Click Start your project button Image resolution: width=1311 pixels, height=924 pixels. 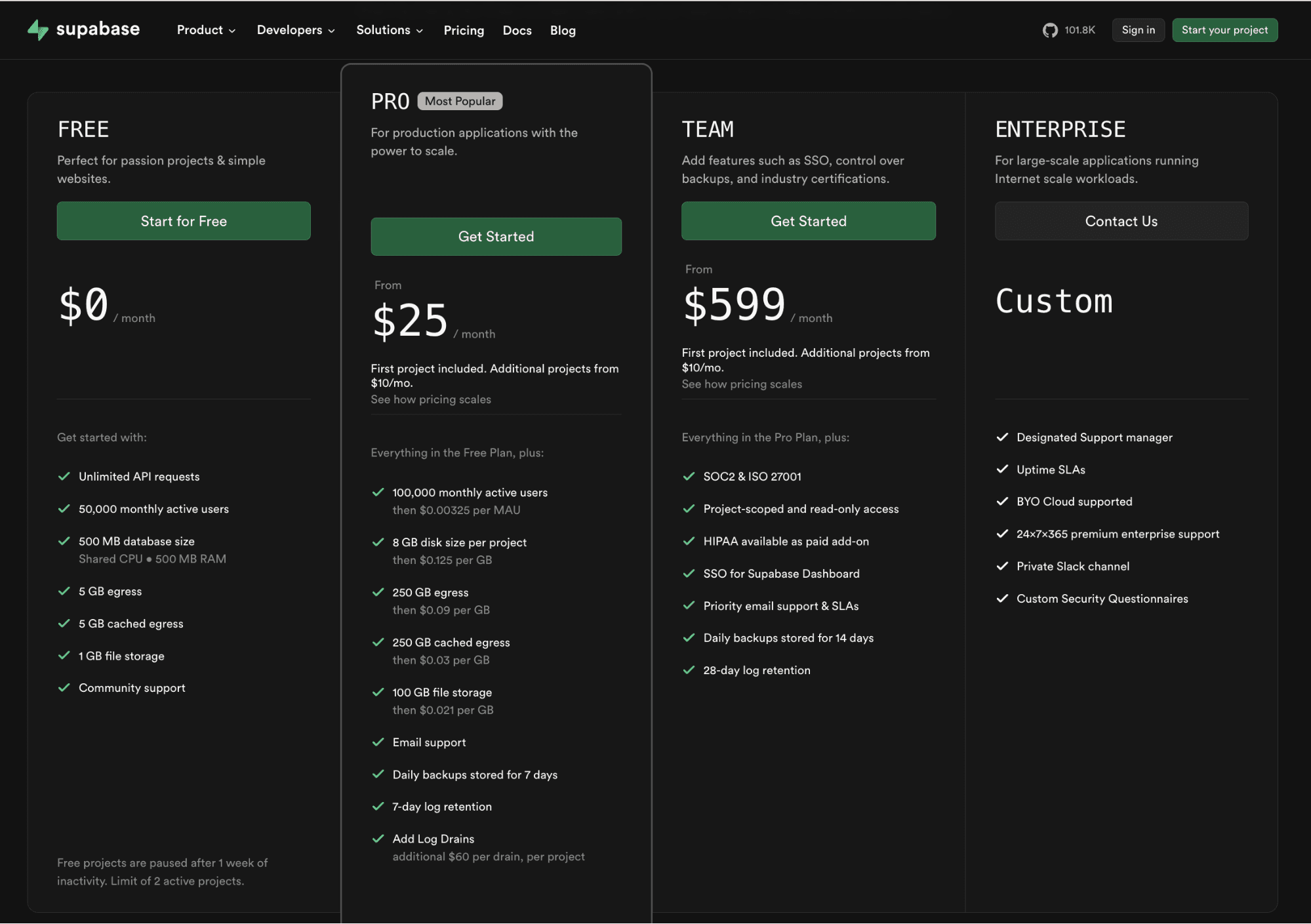pos(1224,30)
